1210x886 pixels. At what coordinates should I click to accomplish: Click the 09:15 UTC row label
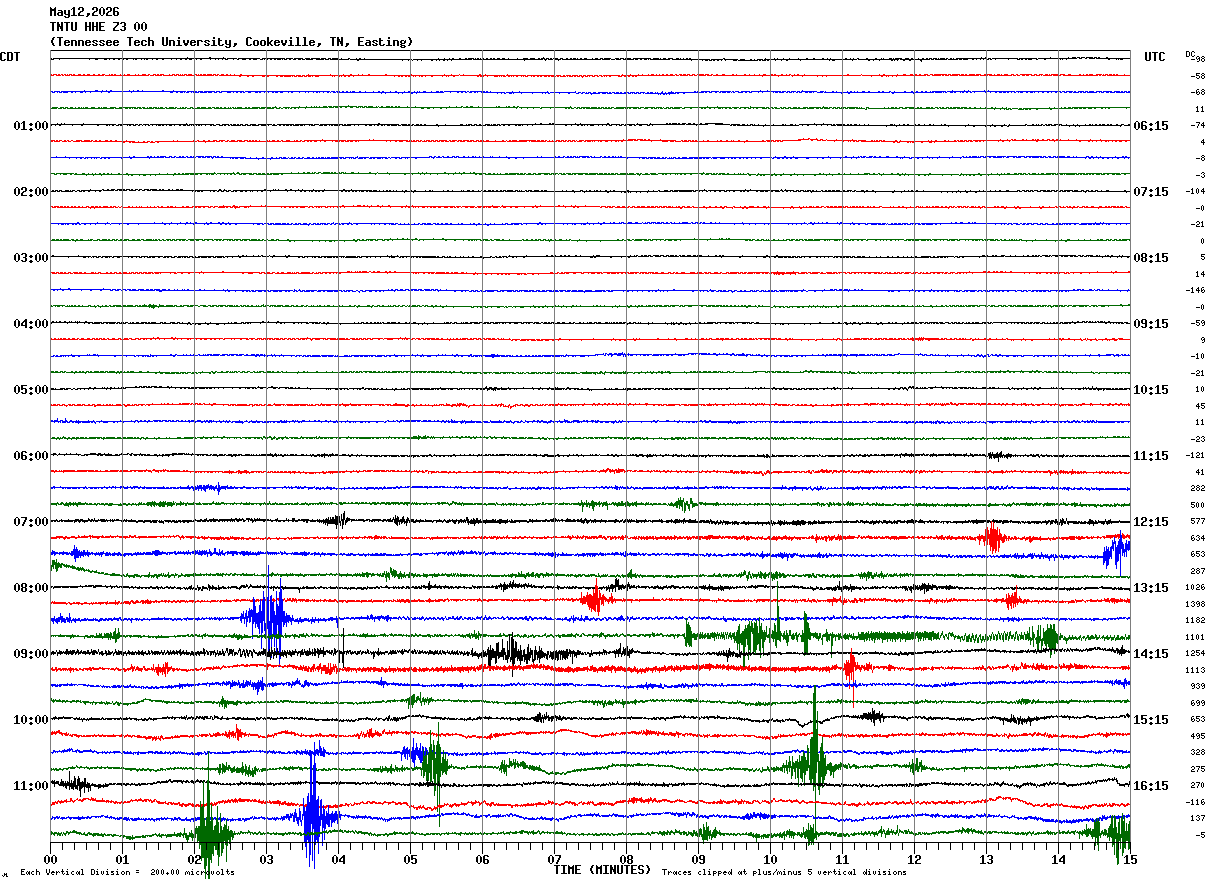click(1150, 324)
